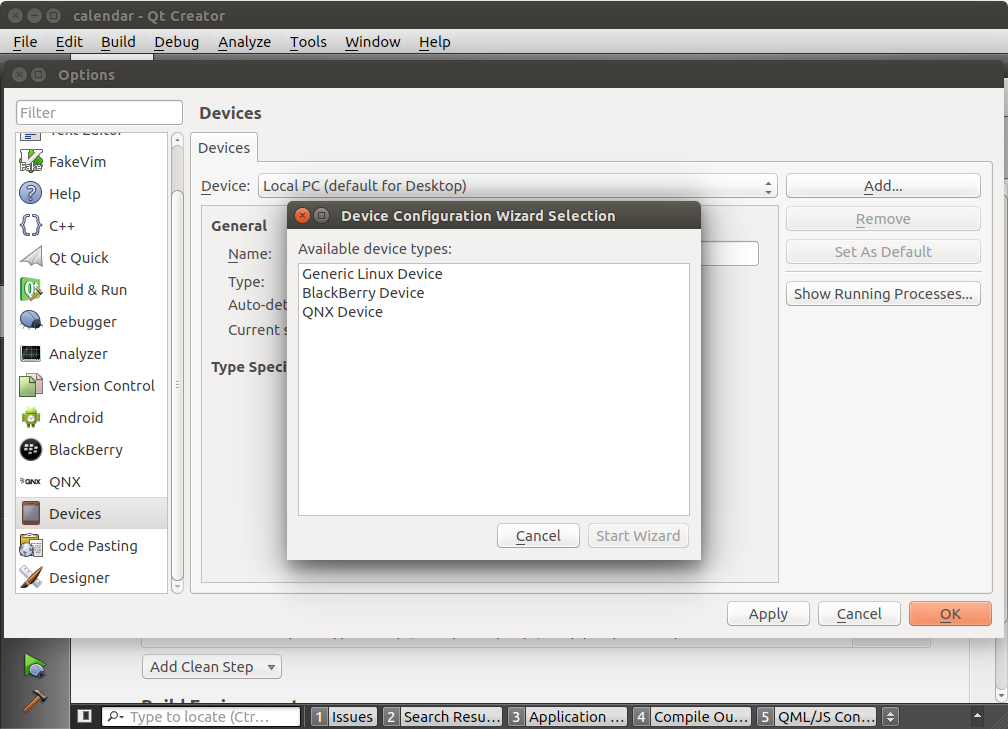Screen dimensions: 1008x729
Task: Open the Debug menu
Action: coord(176,42)
